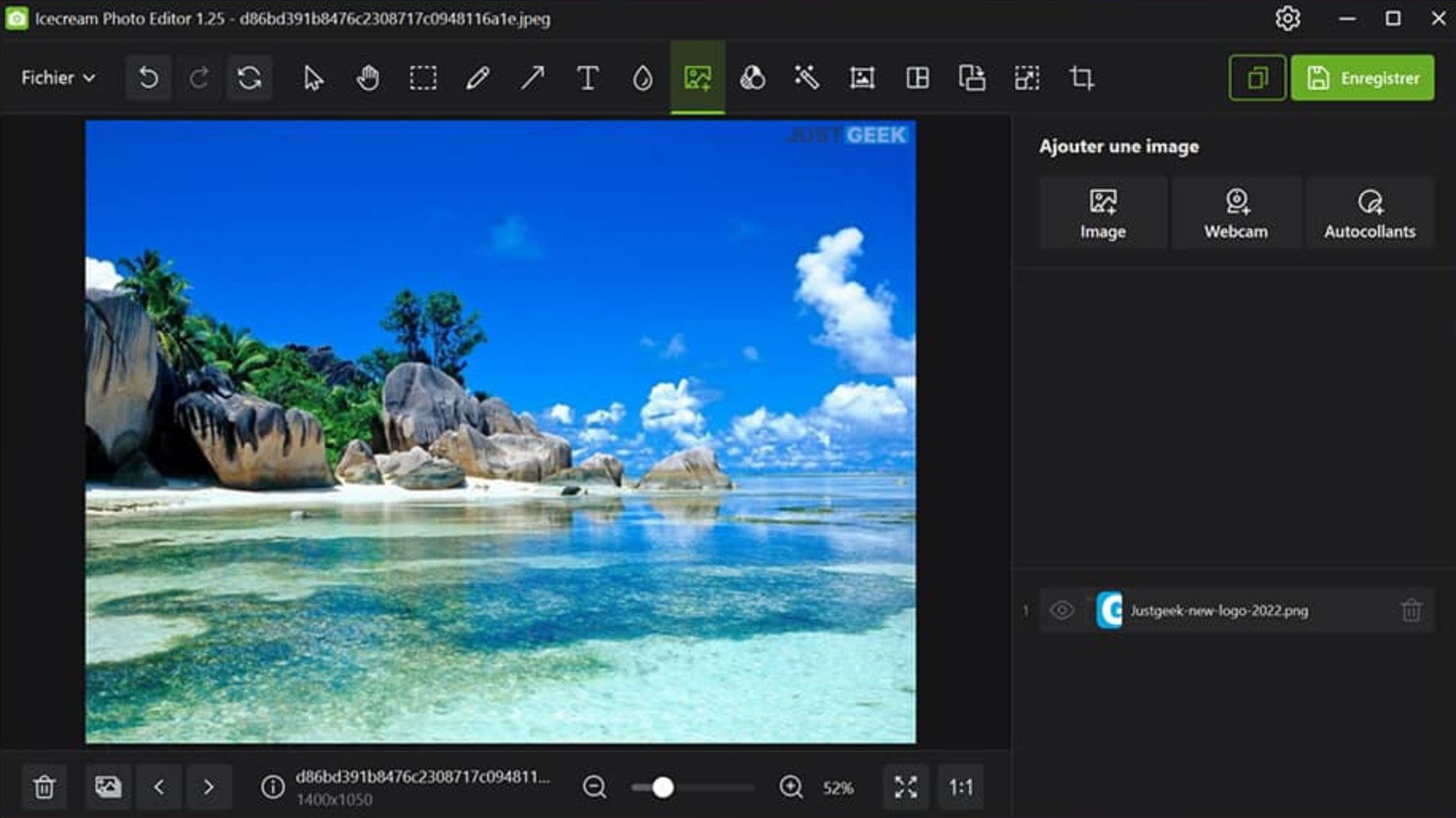This screenshot has height=818, width=1456.
Task: Adjust the zoom slider at the bottom
Action: (x=661, y=787)
